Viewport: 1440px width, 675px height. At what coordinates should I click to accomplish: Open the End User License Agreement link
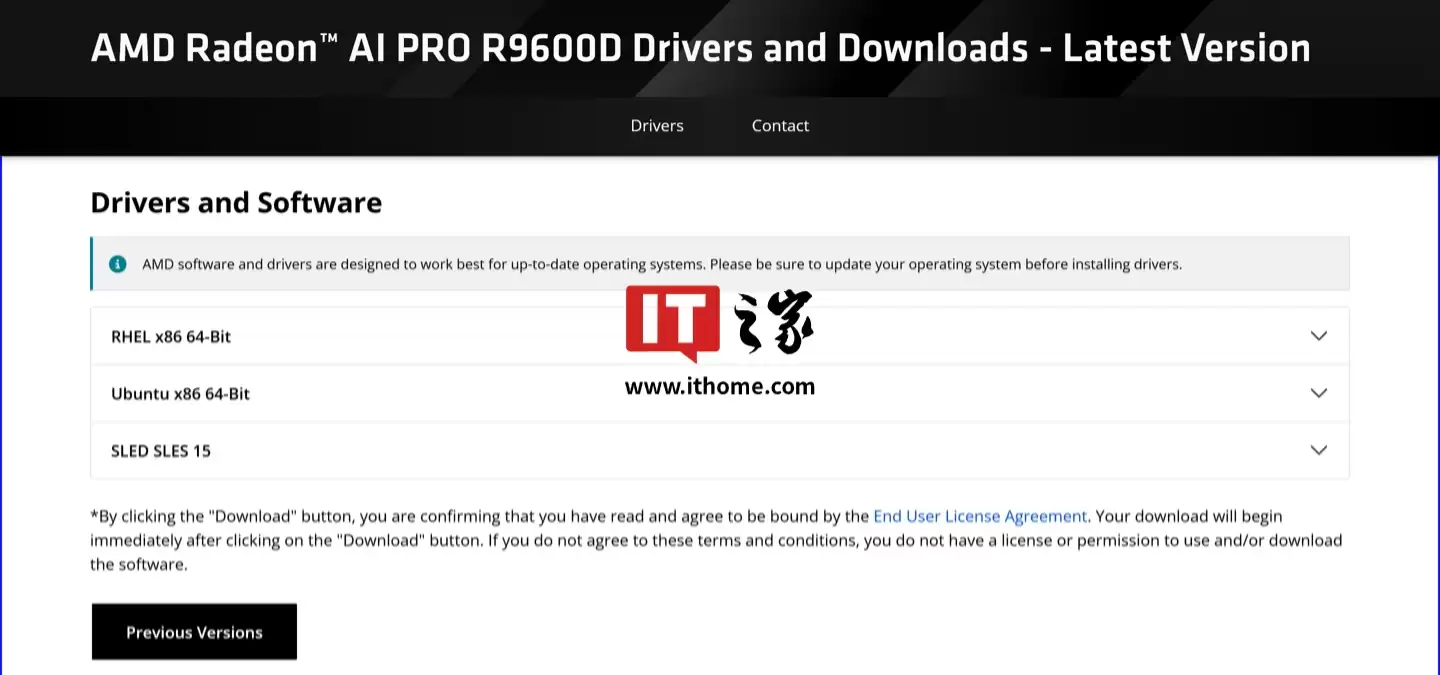tap(980, 516)
